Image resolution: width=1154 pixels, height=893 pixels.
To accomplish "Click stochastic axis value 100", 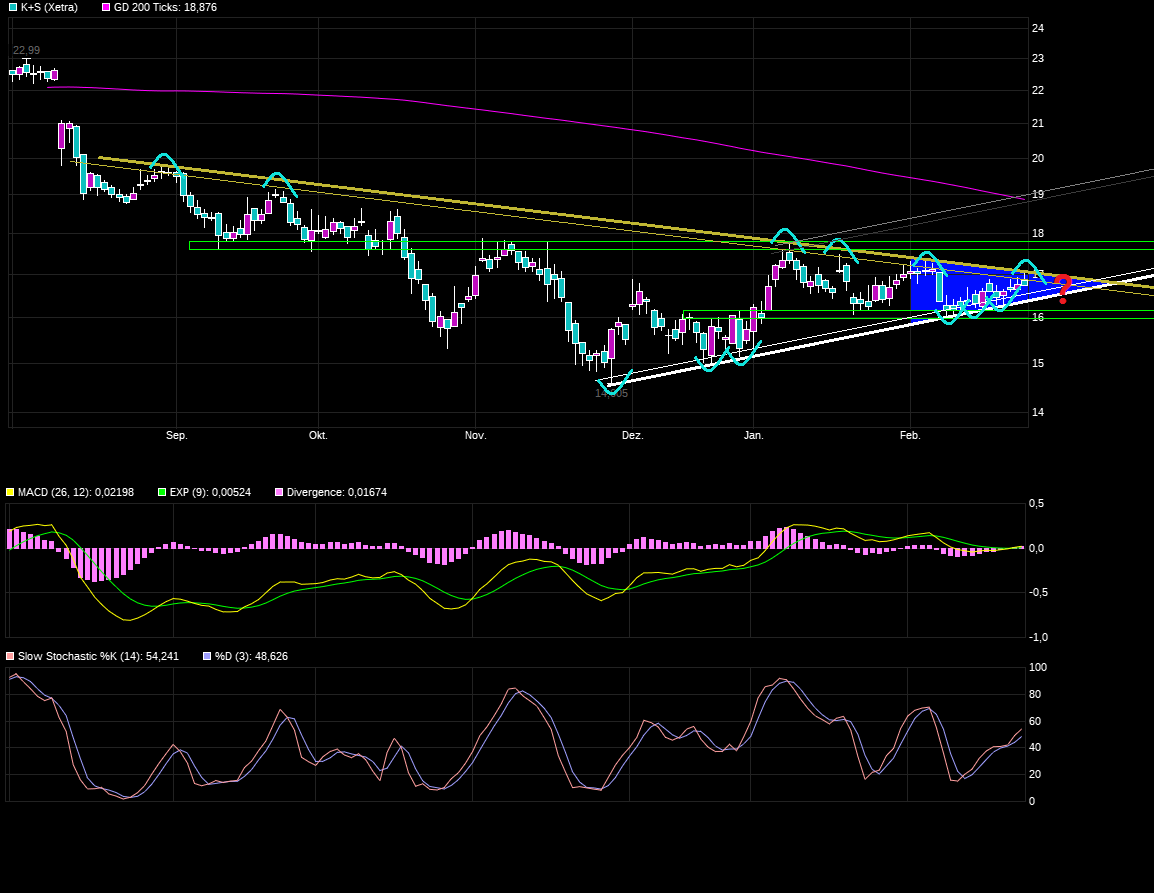I will [1038, 667].
